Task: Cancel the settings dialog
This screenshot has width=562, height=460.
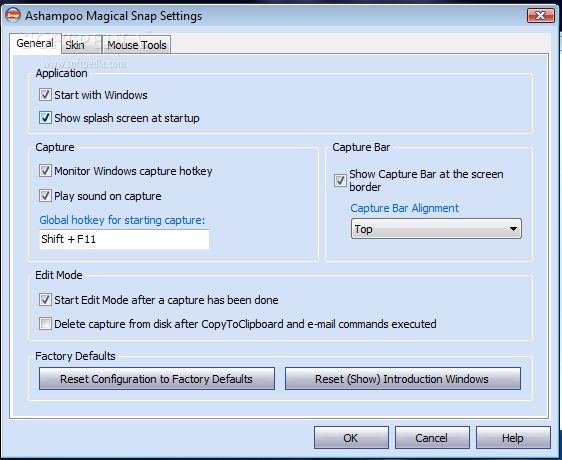Action: [x=432, y=438]
